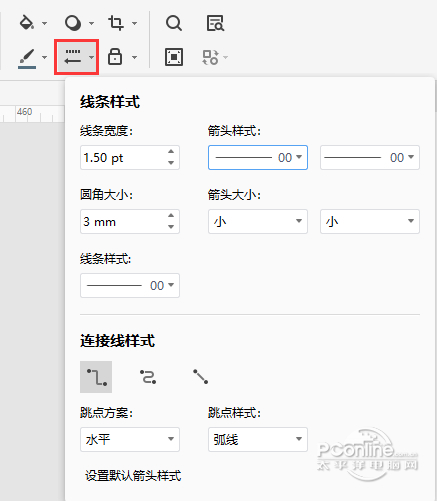Select the crop tool icon

116,23
